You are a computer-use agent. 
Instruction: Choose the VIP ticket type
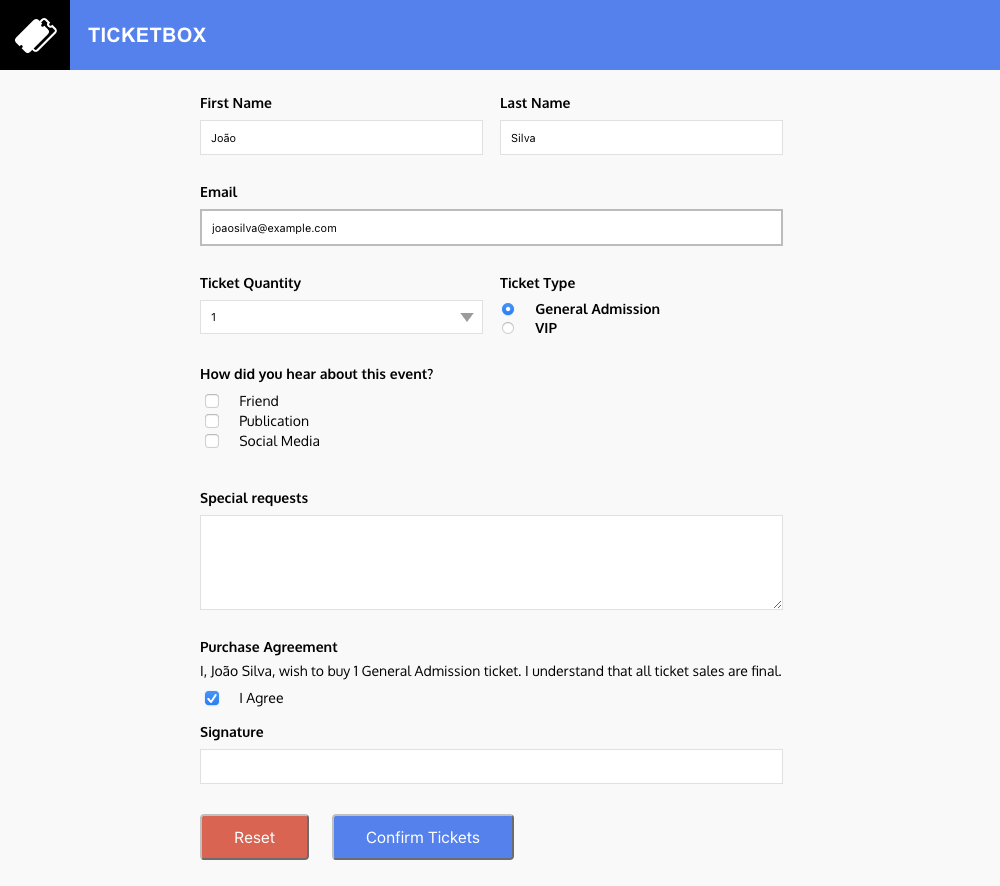pos(508,328)
